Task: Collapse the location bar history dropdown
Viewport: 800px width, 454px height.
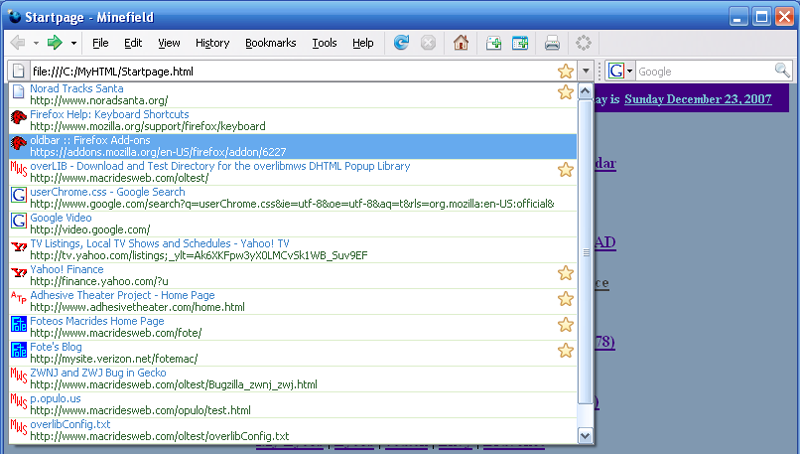Action: tap(586, 71)
